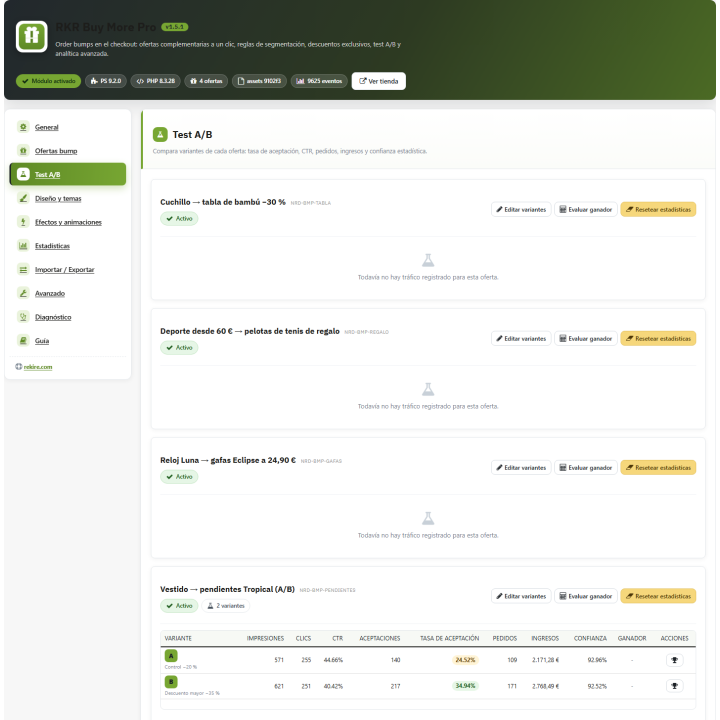The width and height of the screenshot is (720, 720).
Task: Click the flask placeholder in Reloj Luna card
Action: 428,518
